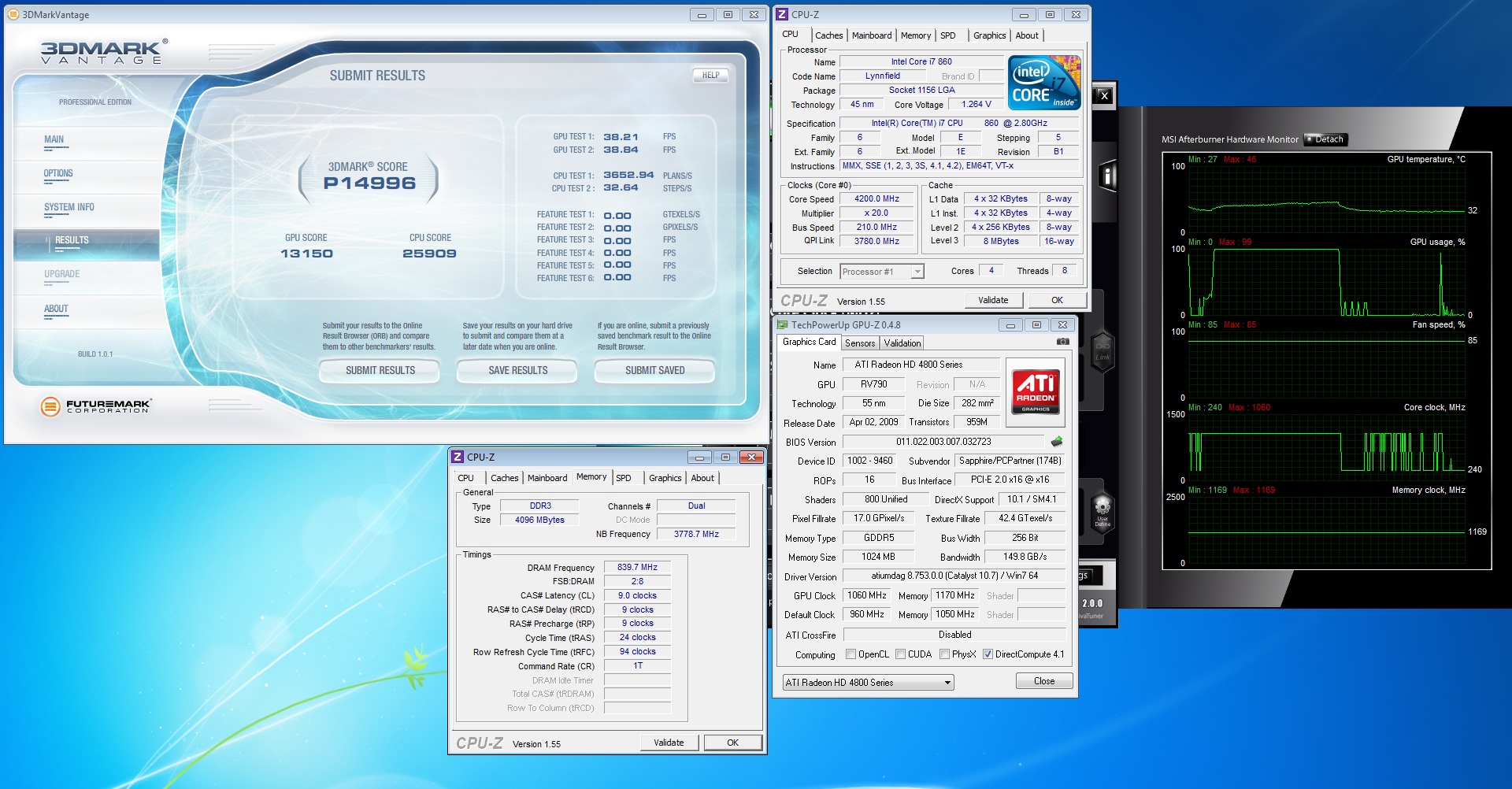
Task: Enable the OpenCL checkbox in GPU-Z
Action: (x=850, y=654)
